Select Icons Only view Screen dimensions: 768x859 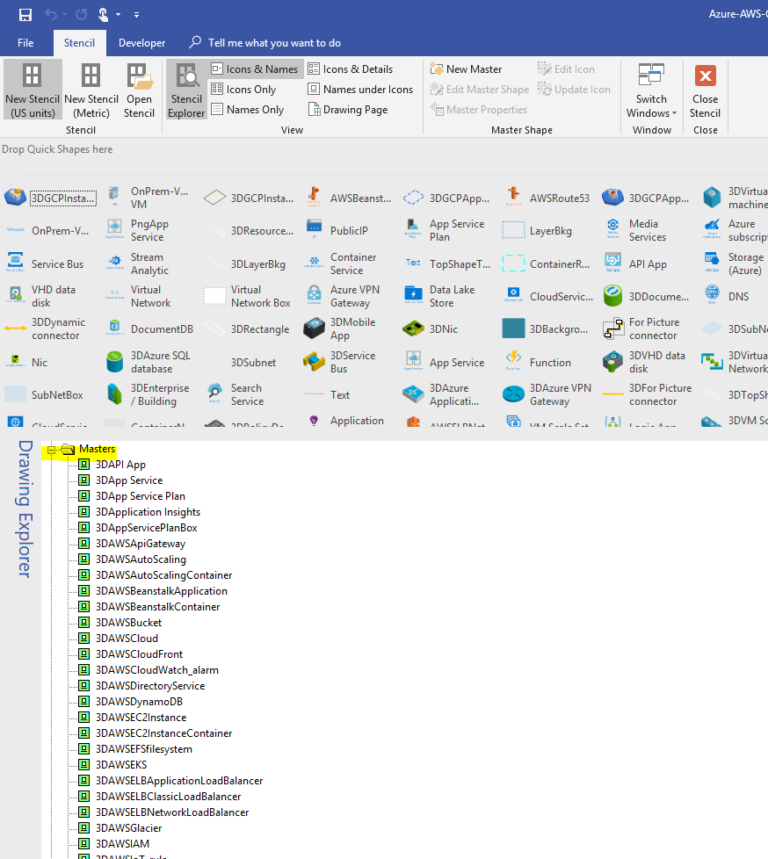pyautogui.click(x=244, y=89)
